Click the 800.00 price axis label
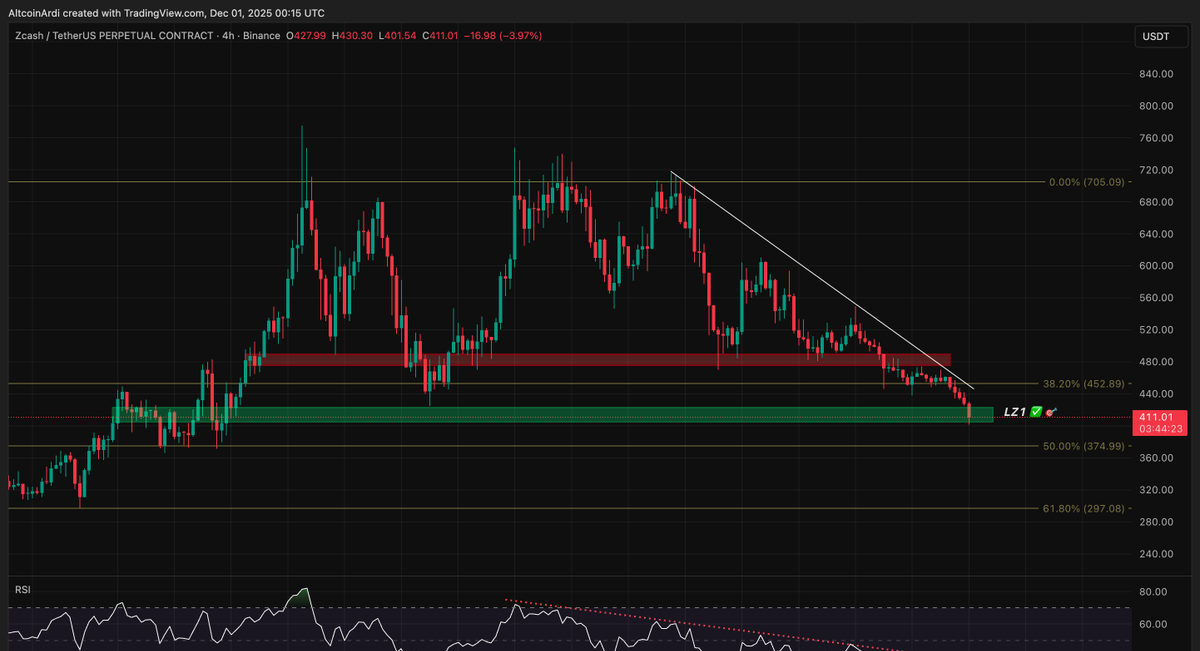 (1155, 106)
